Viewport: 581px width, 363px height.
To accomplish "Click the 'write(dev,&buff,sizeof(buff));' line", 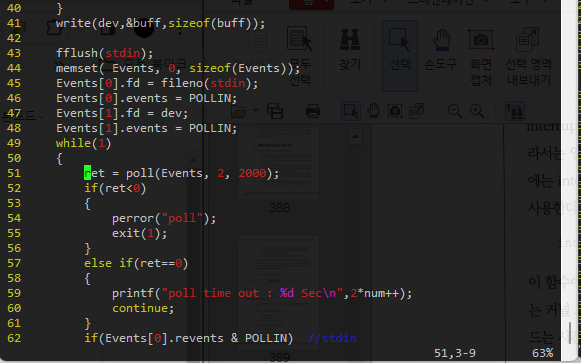I will coord(160,23).
